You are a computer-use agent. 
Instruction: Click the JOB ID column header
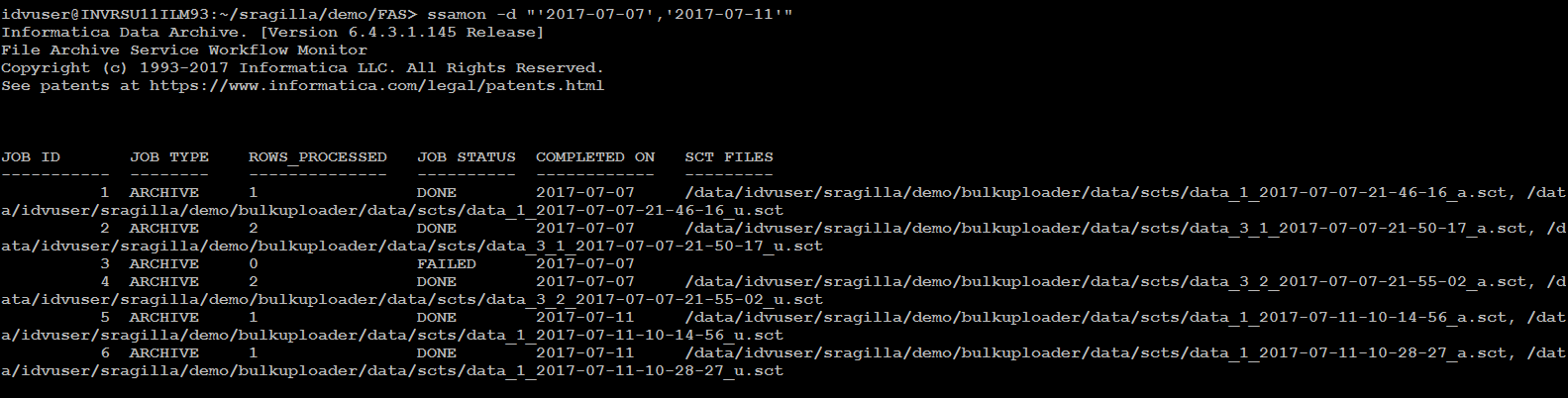point(31,157)
